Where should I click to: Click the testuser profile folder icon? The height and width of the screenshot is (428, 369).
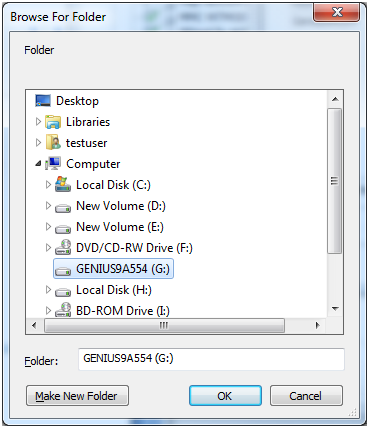(x=53, y=143)
